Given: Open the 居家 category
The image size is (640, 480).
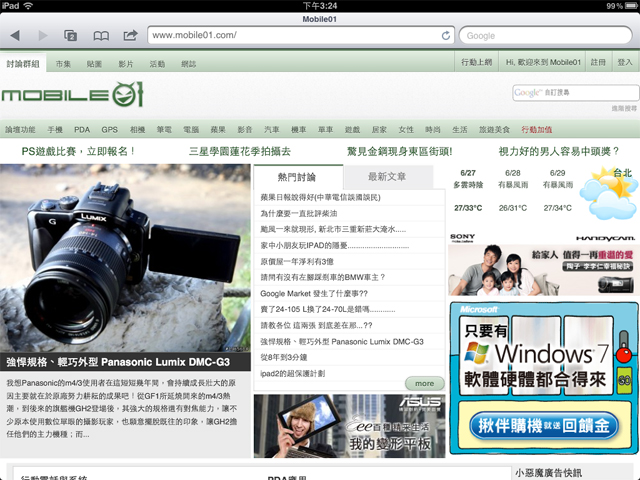Looking at the screenshot, I should [379, 130].
